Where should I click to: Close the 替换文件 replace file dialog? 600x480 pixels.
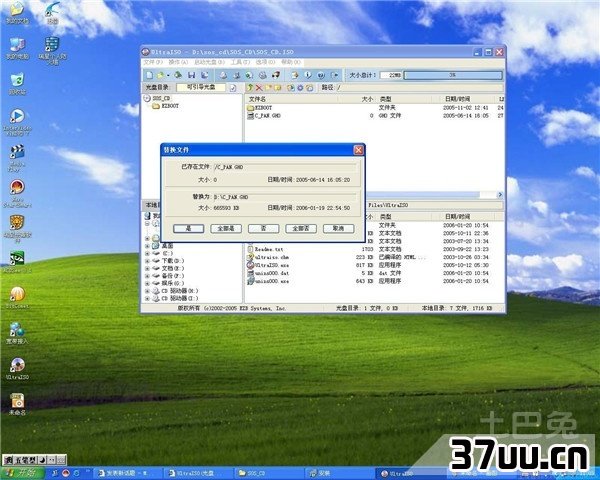pyautogui.click(x=358, y=150)
